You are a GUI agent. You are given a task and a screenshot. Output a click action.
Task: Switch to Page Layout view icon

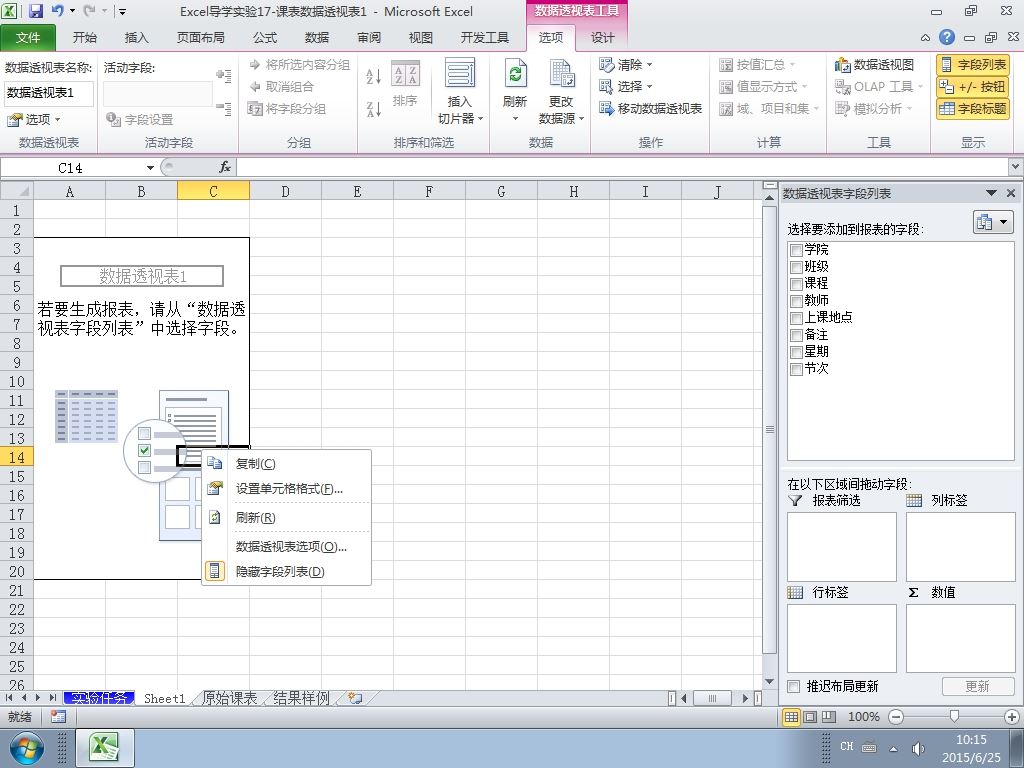810,717
